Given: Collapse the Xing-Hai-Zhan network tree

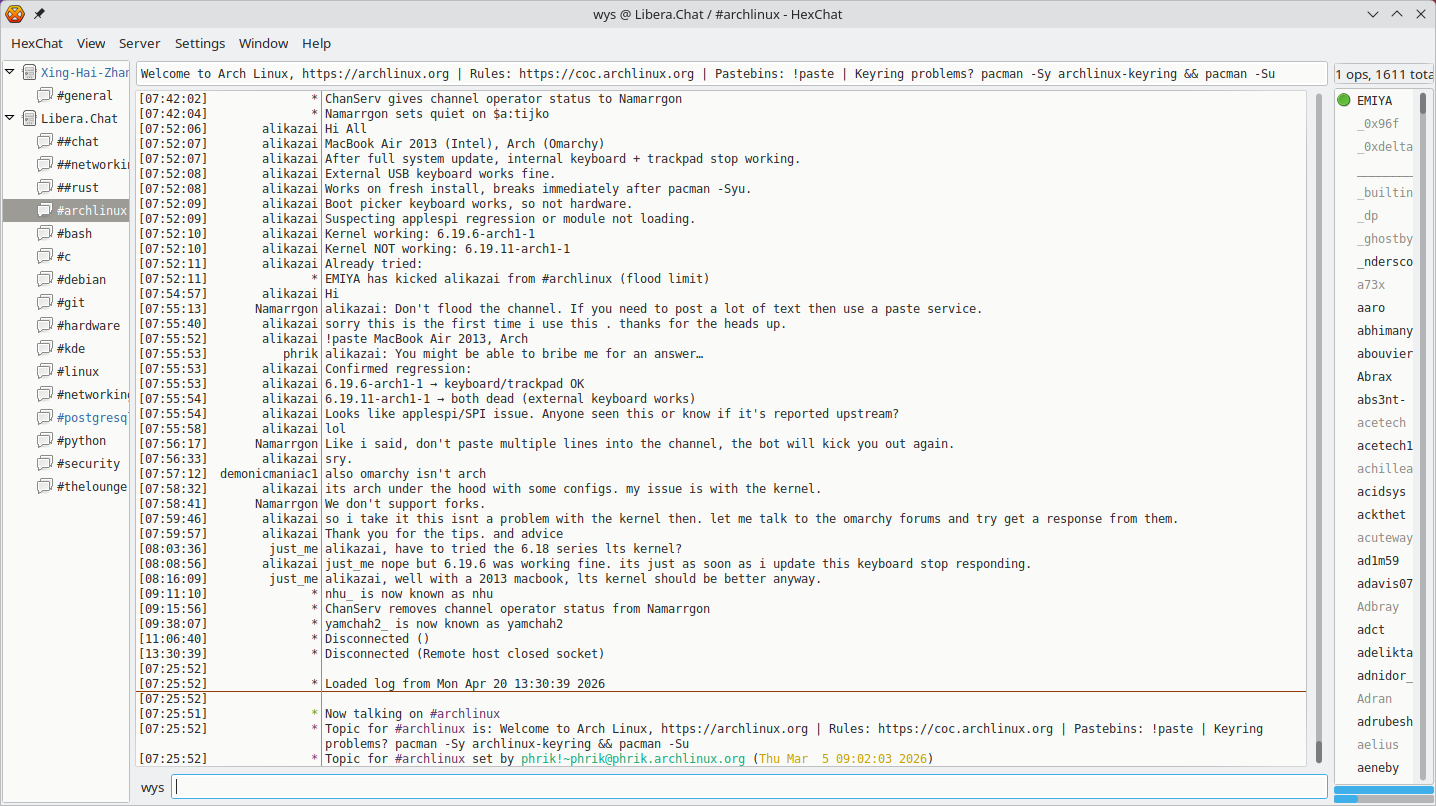Looking at the screenshot, I should (x=10, y=72).
